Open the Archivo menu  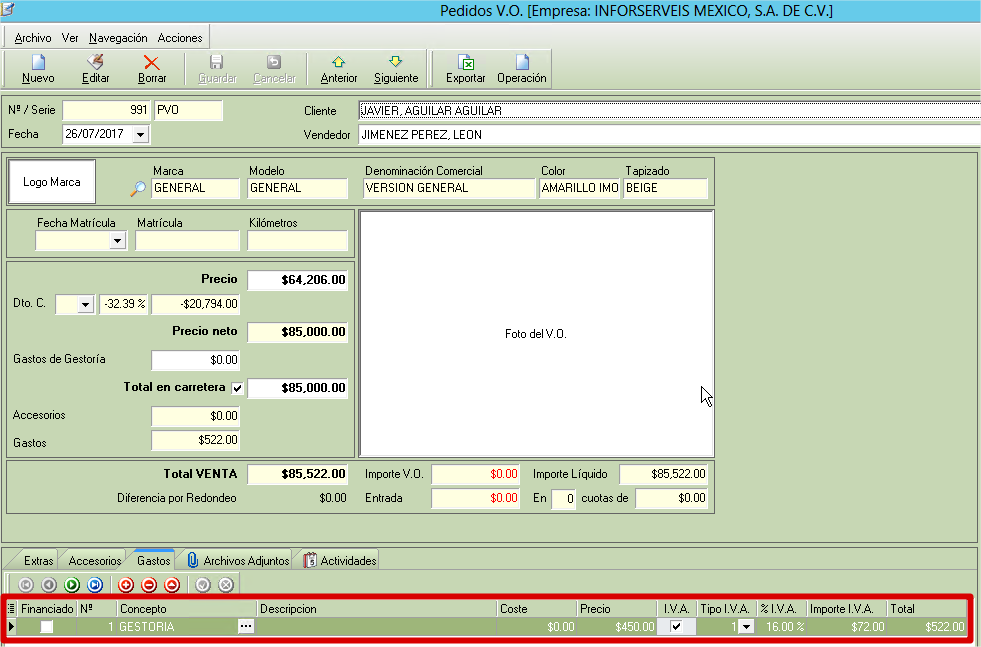pyautogui.click(x=33, y=38)
